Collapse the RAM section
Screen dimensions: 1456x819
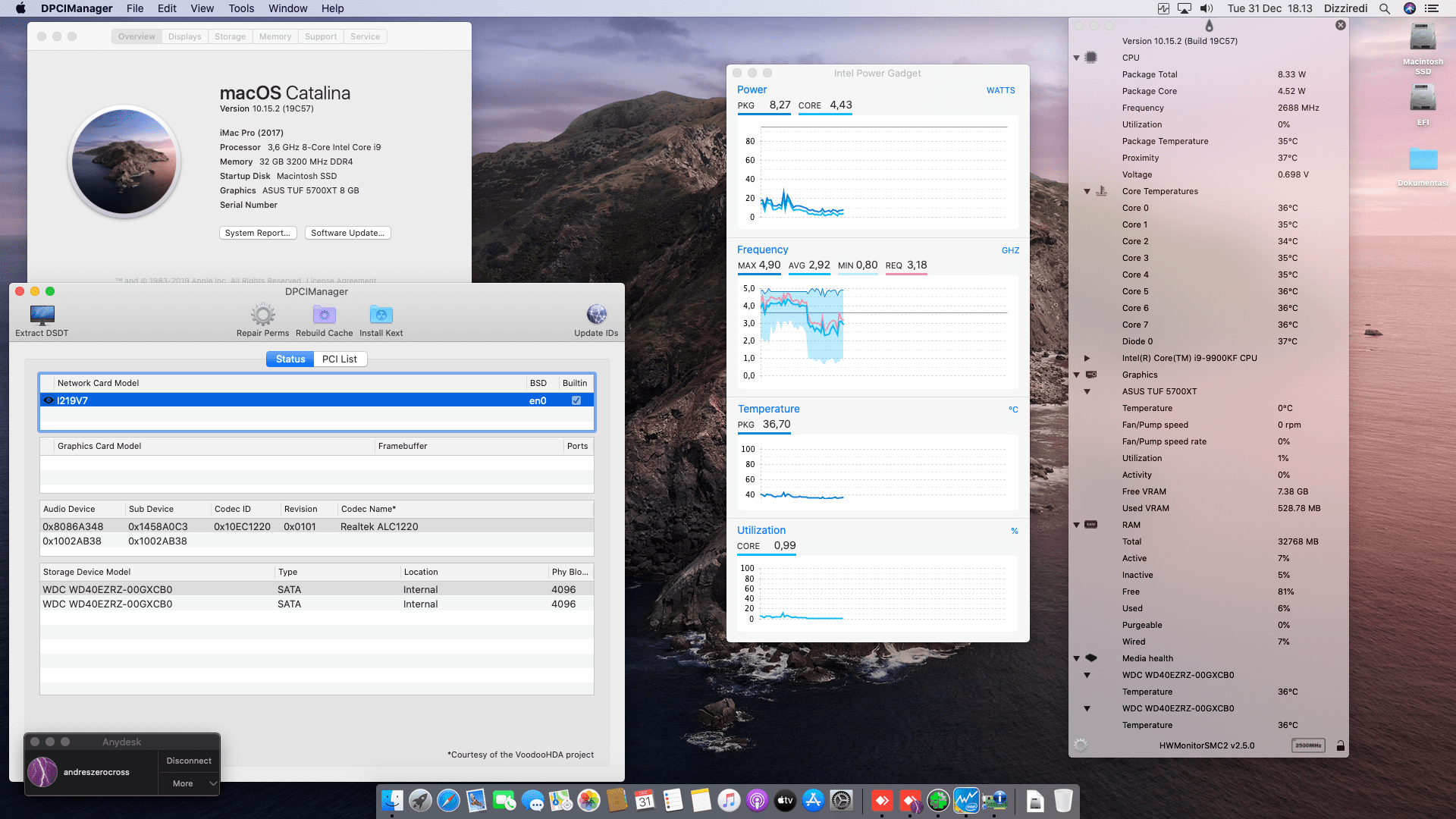pos(1076,525)
